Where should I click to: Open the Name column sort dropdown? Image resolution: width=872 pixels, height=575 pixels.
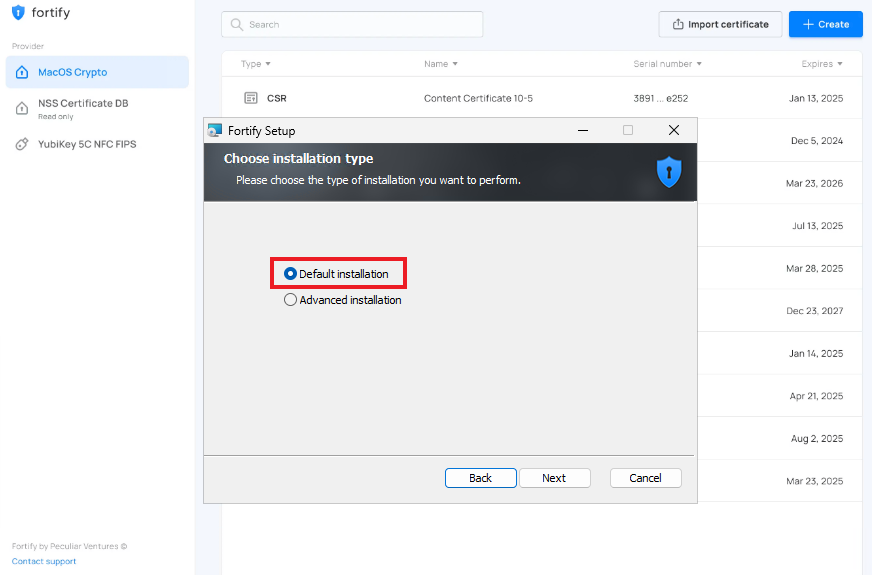(441, 64)
